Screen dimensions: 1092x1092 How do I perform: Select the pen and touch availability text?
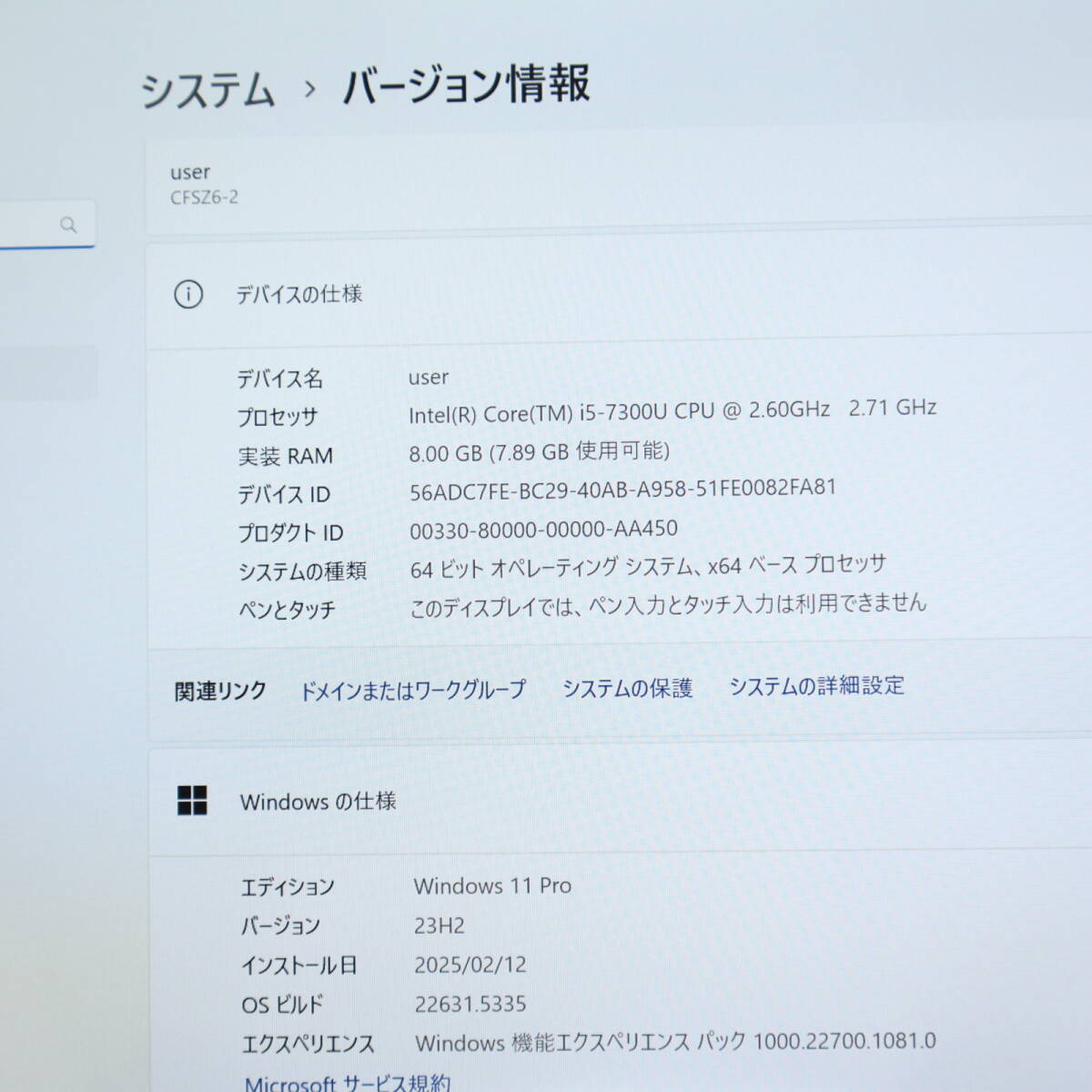pyautogui.click(x=668, y=604)
